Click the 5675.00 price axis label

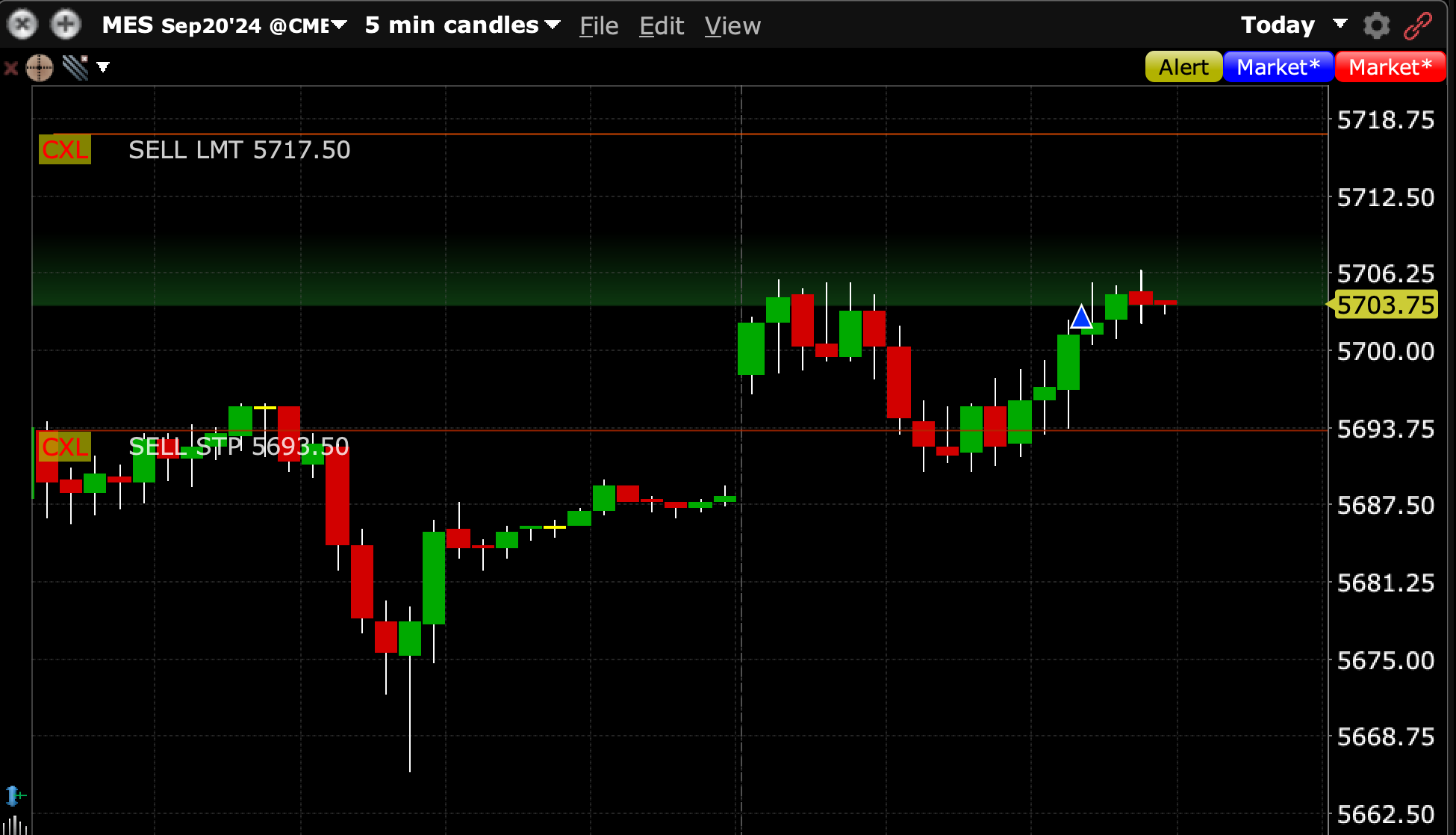[1386, 660]
